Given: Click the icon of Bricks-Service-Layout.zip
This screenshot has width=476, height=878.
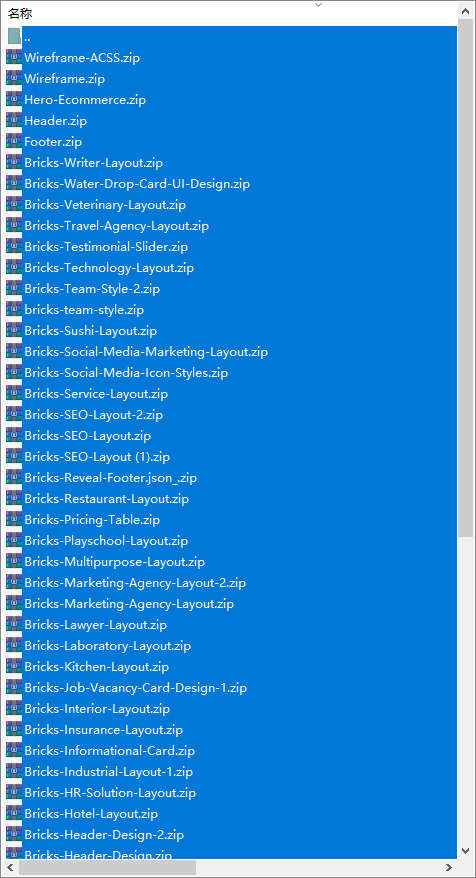Looking at the screenshot, I should pos(14,394).
